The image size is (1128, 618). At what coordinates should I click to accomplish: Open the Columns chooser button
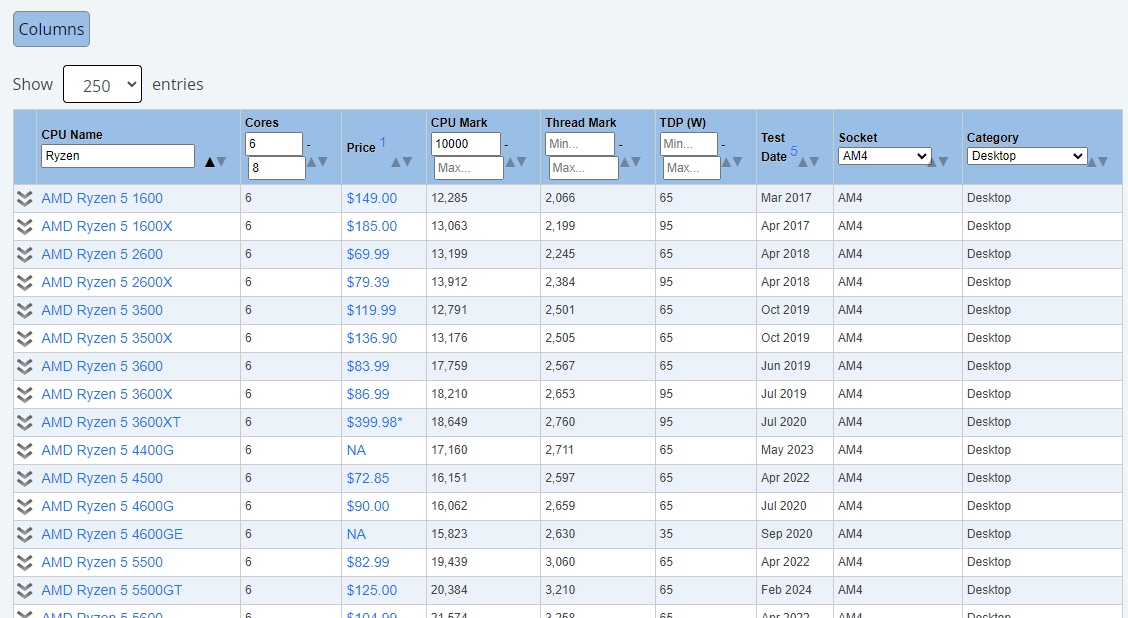(51, 29)
